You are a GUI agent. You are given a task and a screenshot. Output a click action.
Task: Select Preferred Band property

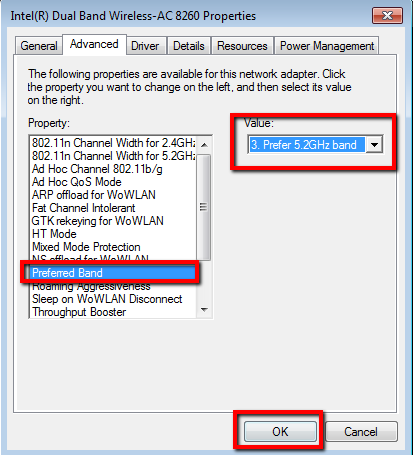(x=113, y=273)
